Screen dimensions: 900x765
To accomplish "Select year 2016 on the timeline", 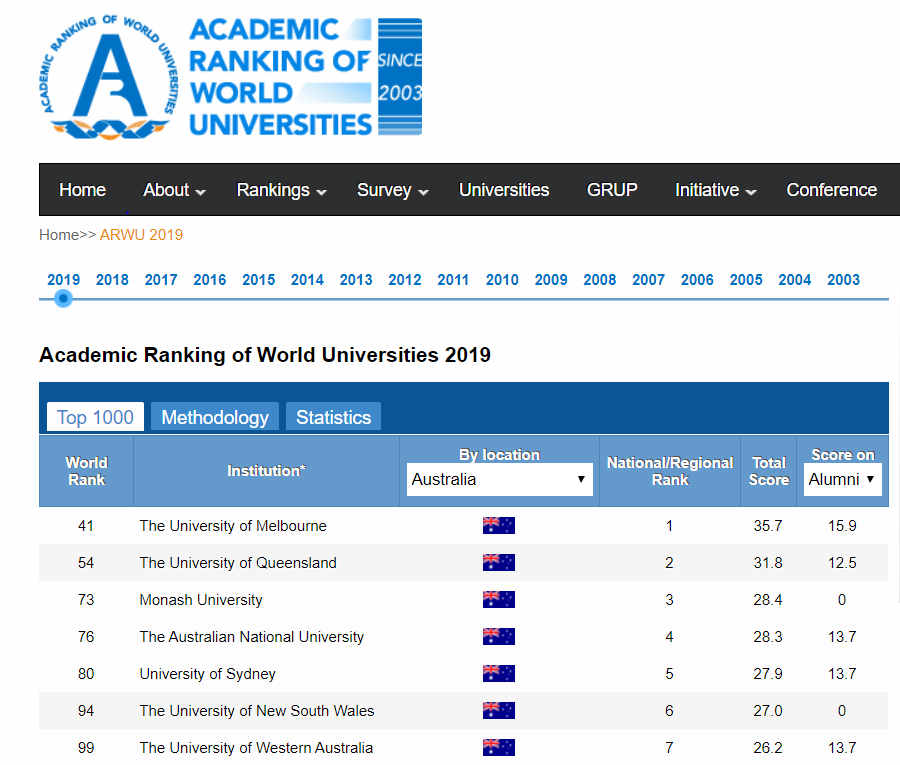I will [210, 280].
